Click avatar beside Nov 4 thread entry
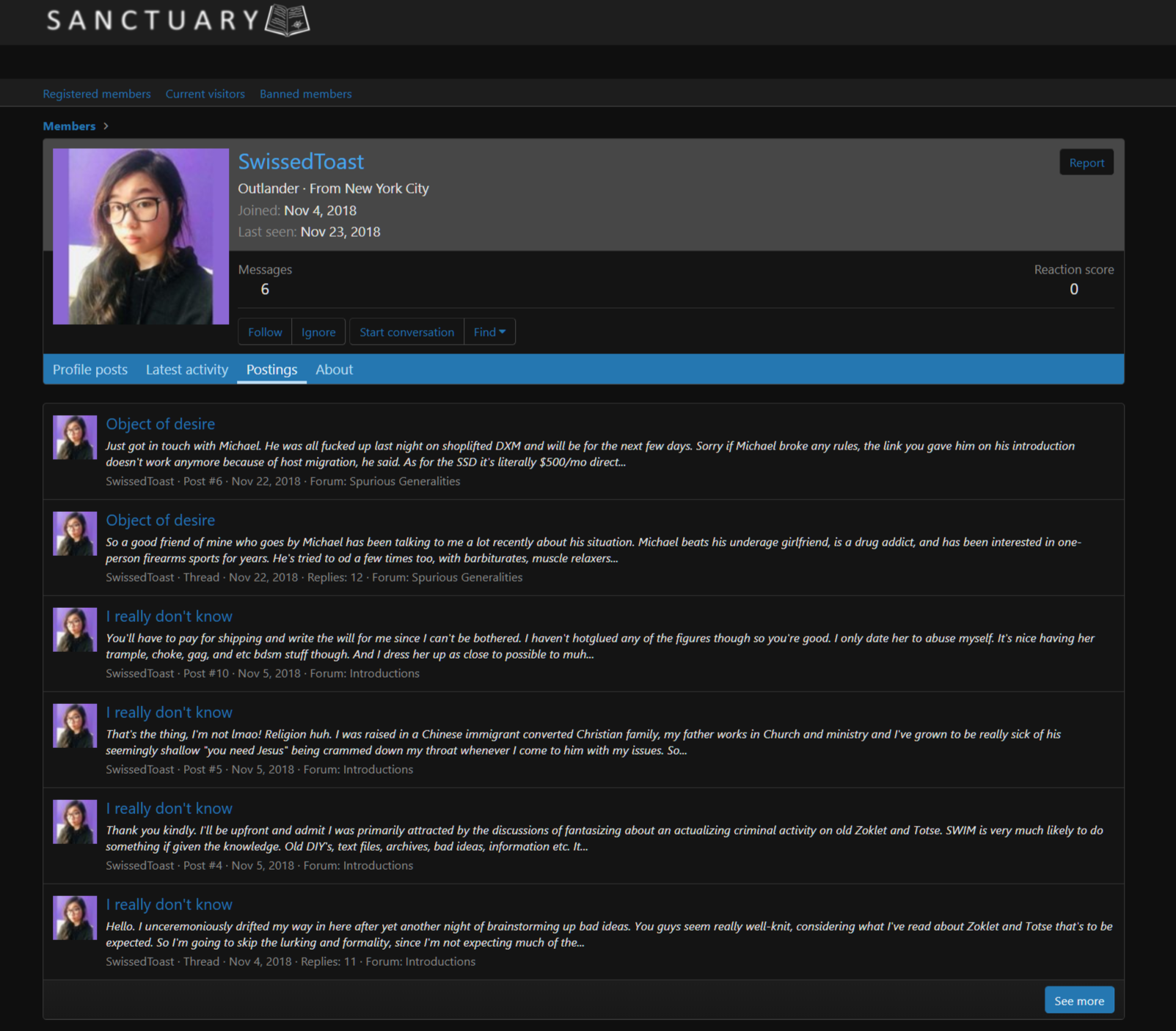1176x1031 pixels. (x=75, y=918)
